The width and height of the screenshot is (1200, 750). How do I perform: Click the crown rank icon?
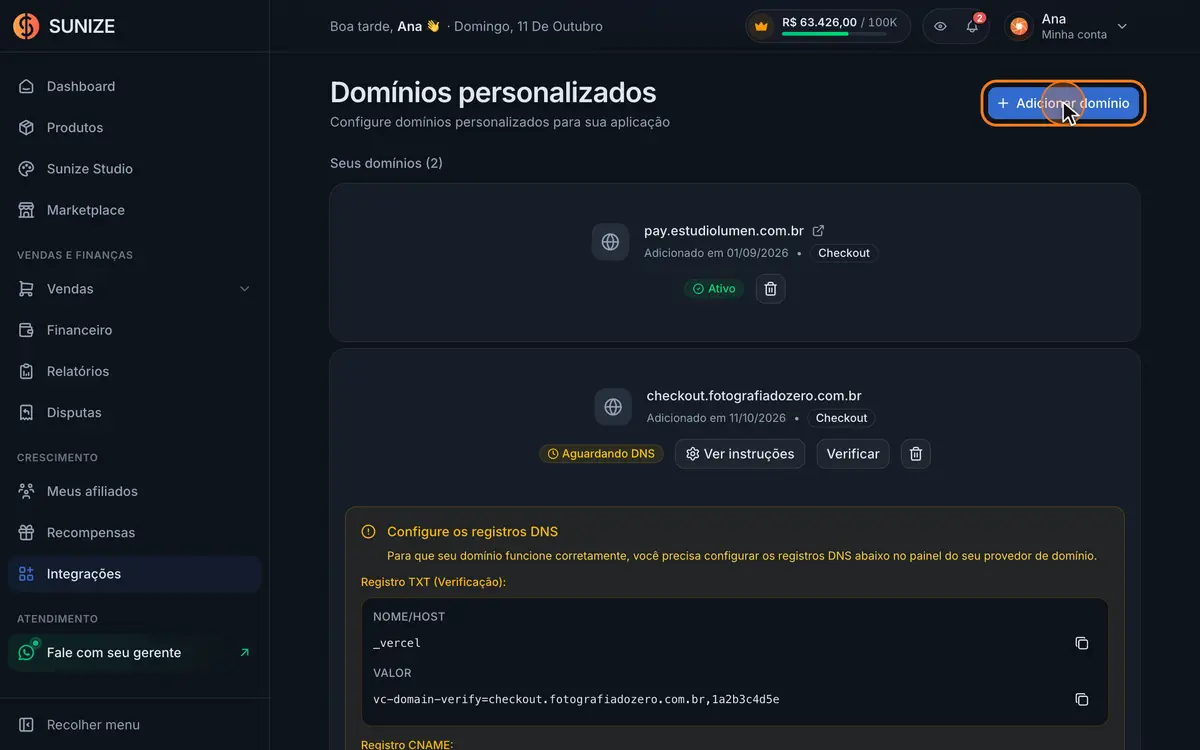[762, 26]
